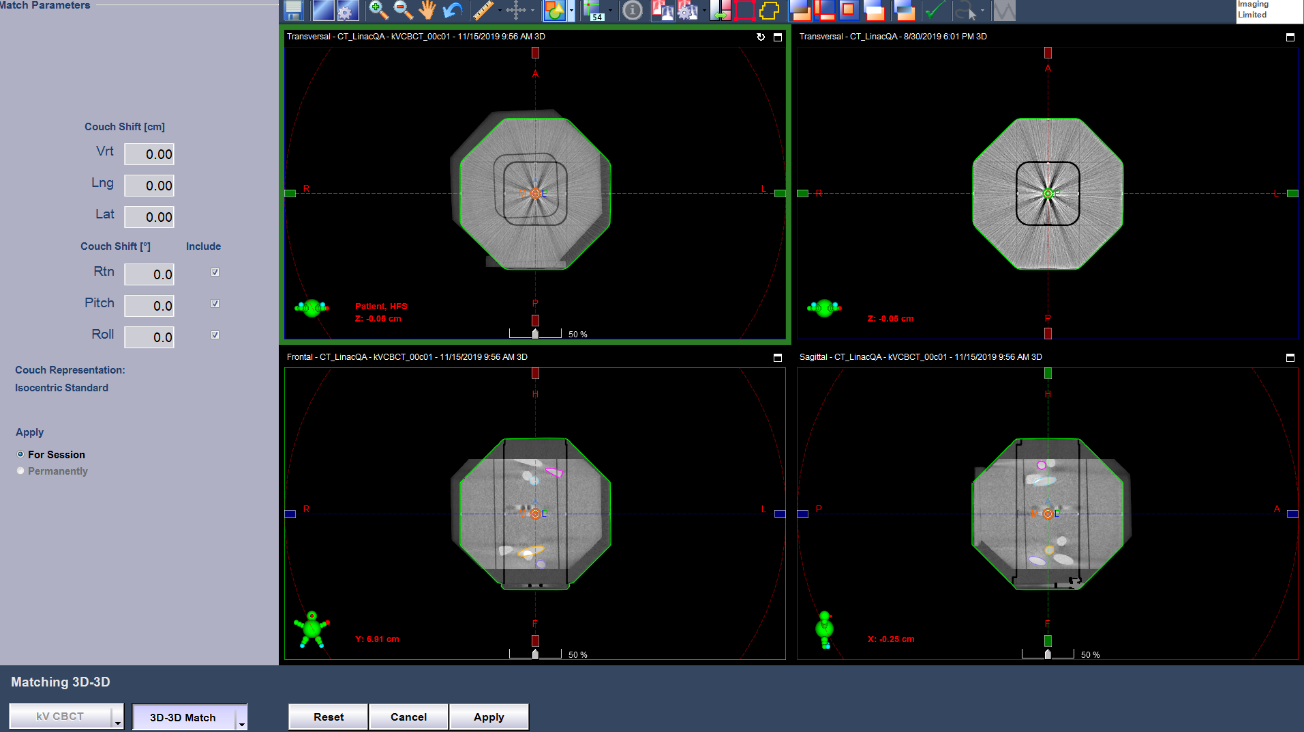Toggle the Rtn include checkbox
Image resolution: width=1304 pixels, height=732 pixels.
pos(215,272)
